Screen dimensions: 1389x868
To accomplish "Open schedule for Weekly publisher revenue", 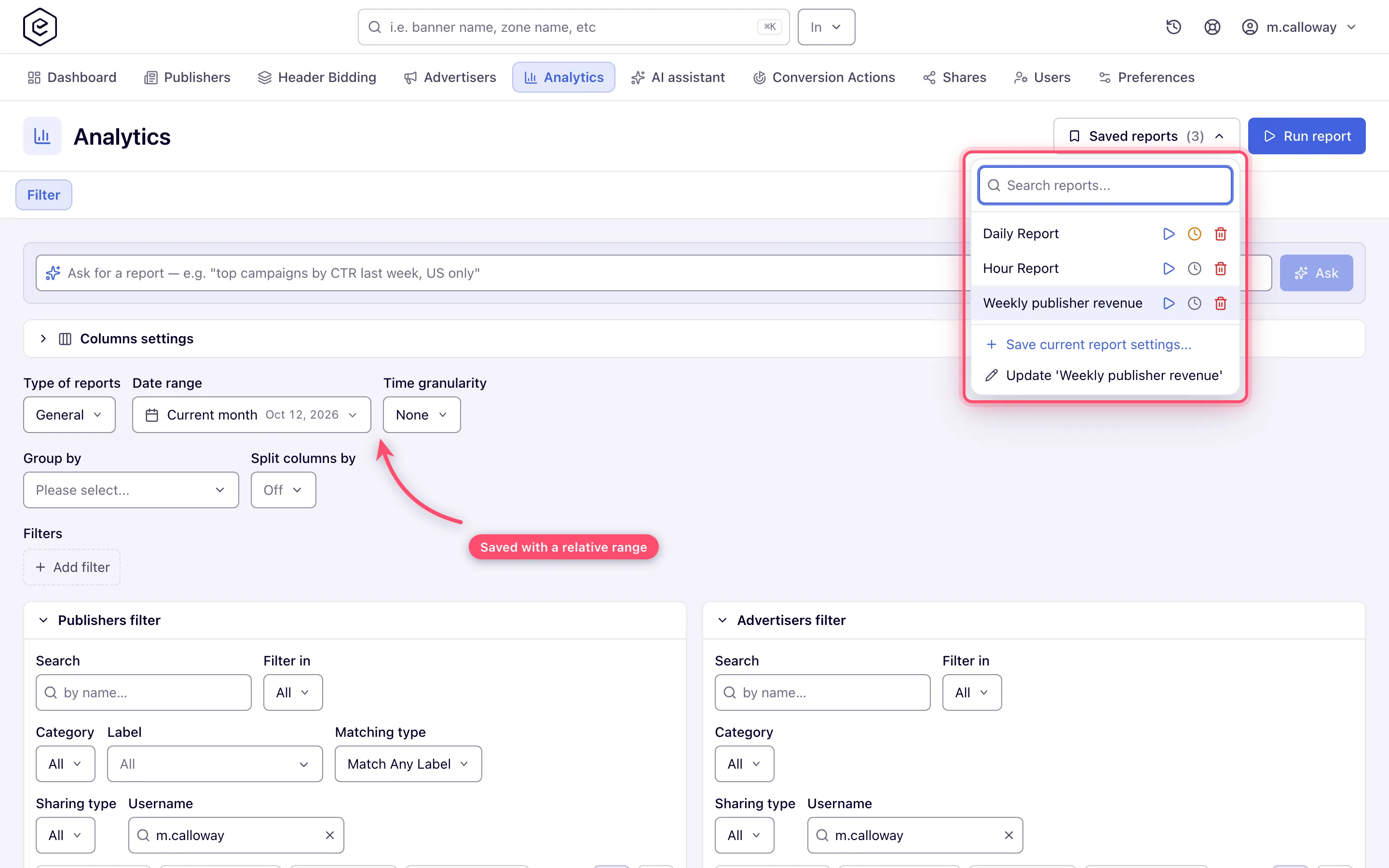I will (1194, 303).
